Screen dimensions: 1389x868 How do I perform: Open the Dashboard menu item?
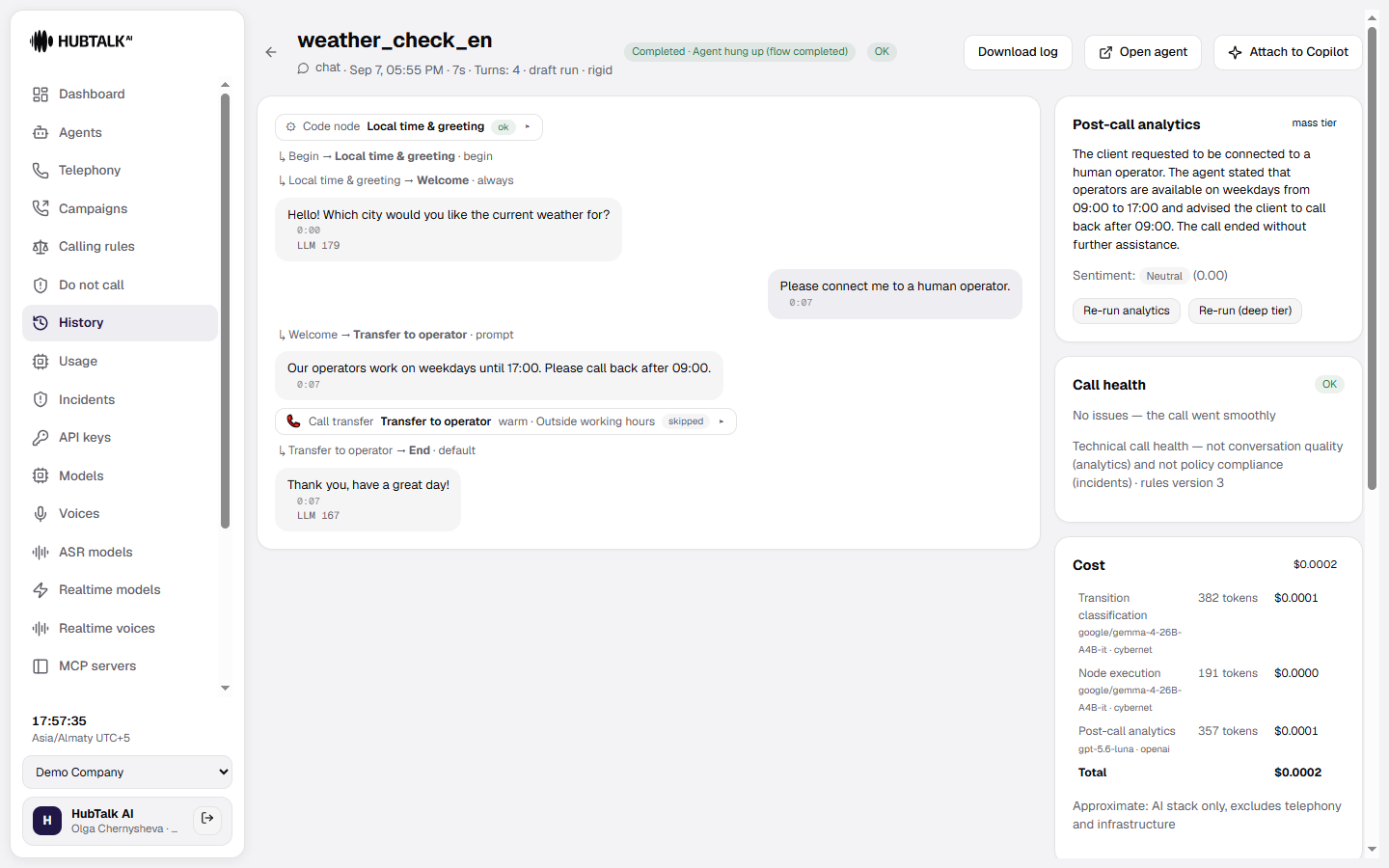[x=120, y=95]
